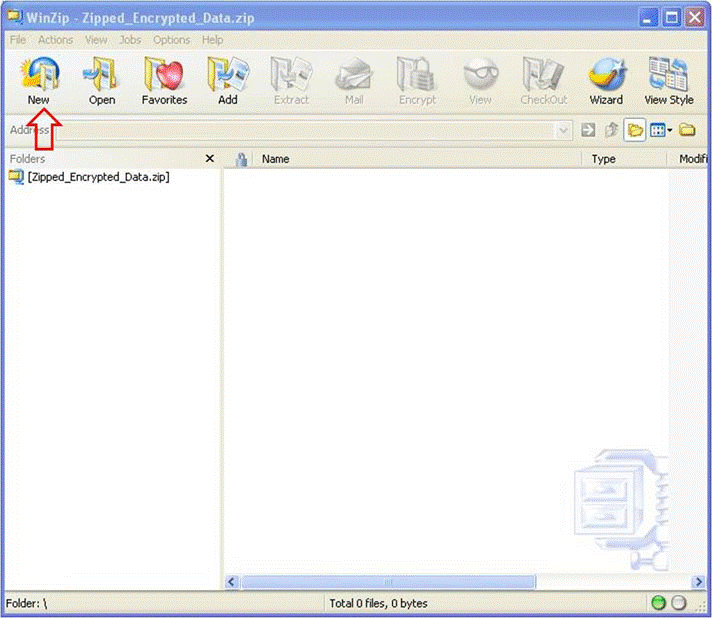Expand the Address bar dropdown arrow
The width and height of the screenshot is (712, 618).
pyautogui.click(x=563, y=131)
